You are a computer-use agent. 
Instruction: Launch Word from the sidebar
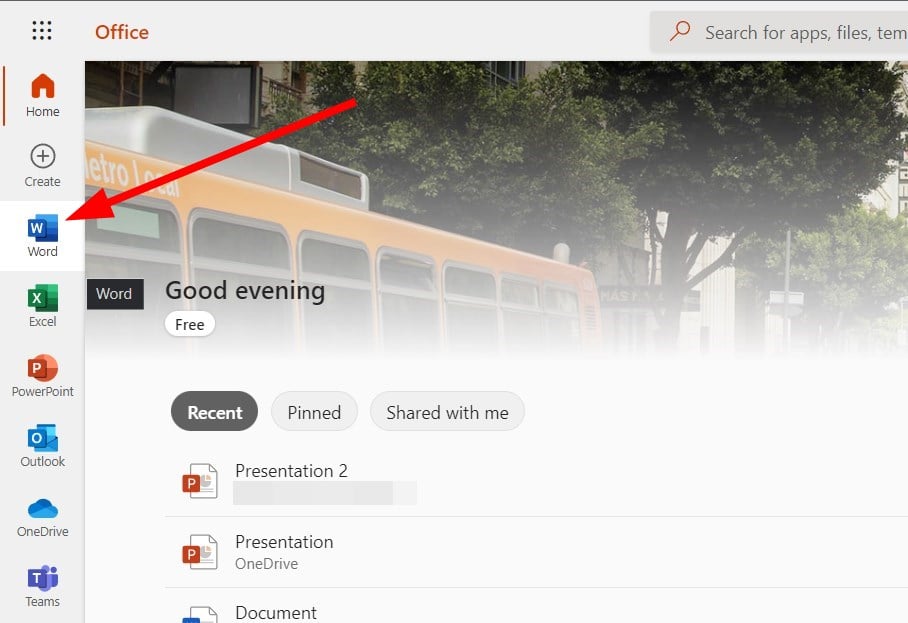[42, 236]
